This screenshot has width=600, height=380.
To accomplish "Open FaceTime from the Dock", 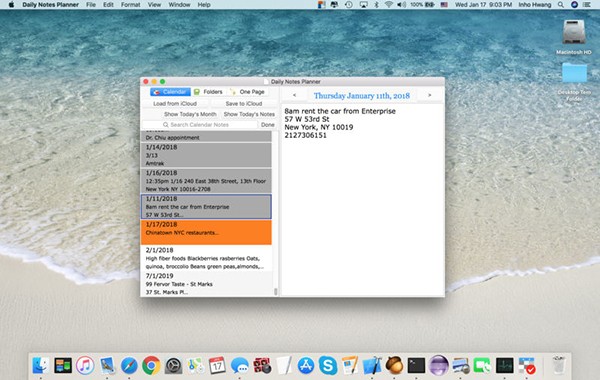I will pyautogui.click(x=482, y=365).
